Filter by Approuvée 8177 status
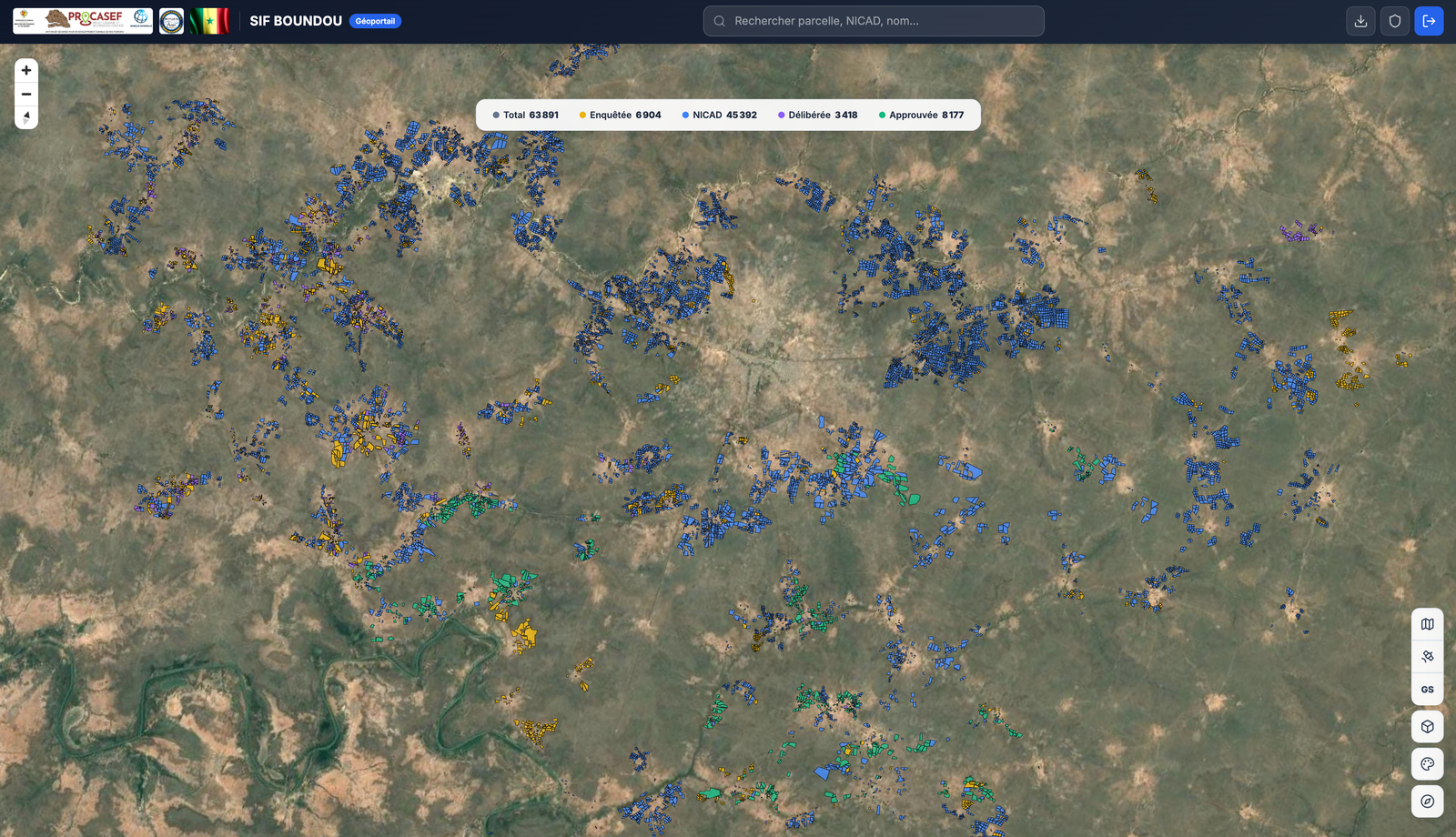Image resolution: width=1456 pixels, height=837 pixels. (x=921, y=116)
